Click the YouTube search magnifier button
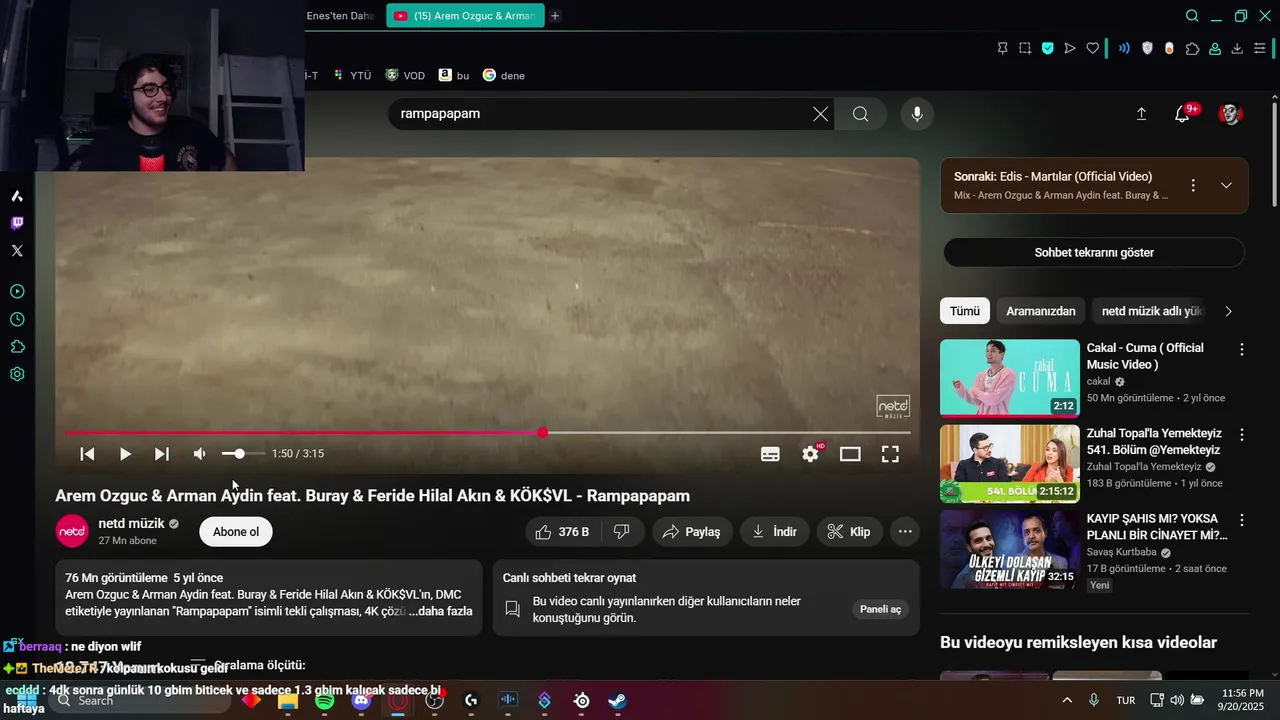Screen dimensions: 1280x720 861,114
